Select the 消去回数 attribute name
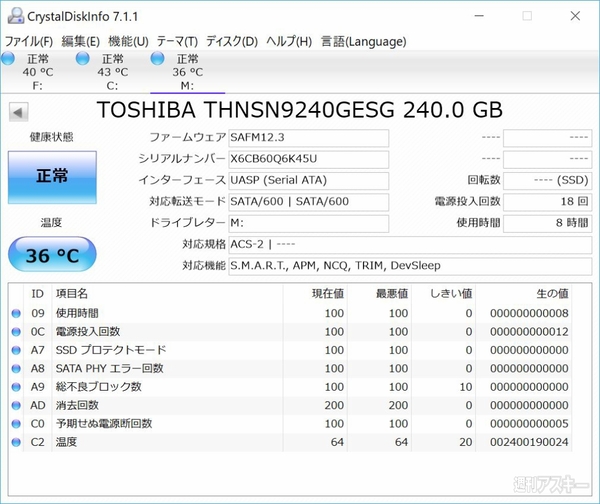The image size is (600, 504). pos(77,405)
